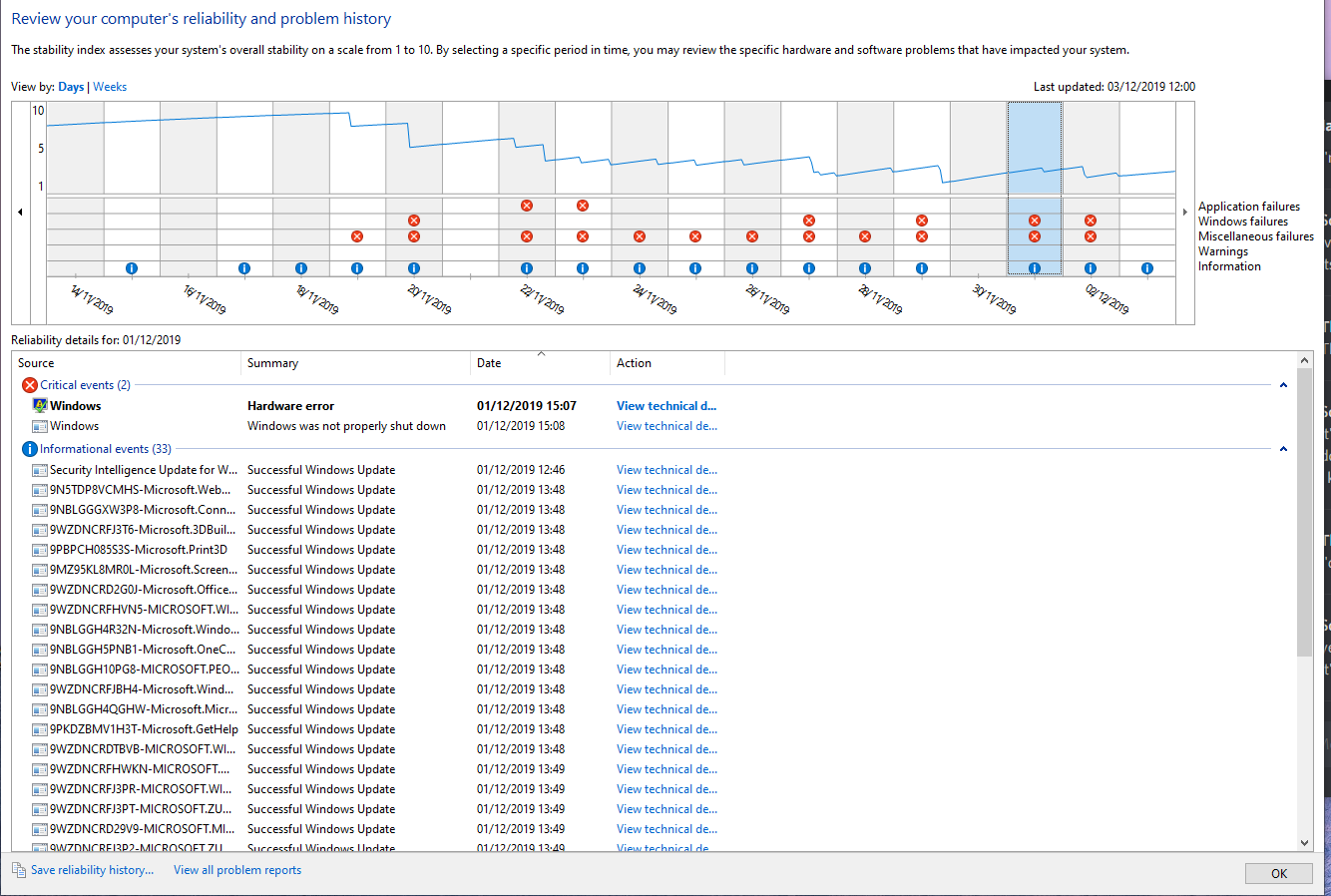Open View all problem reports link

[237, 870]
